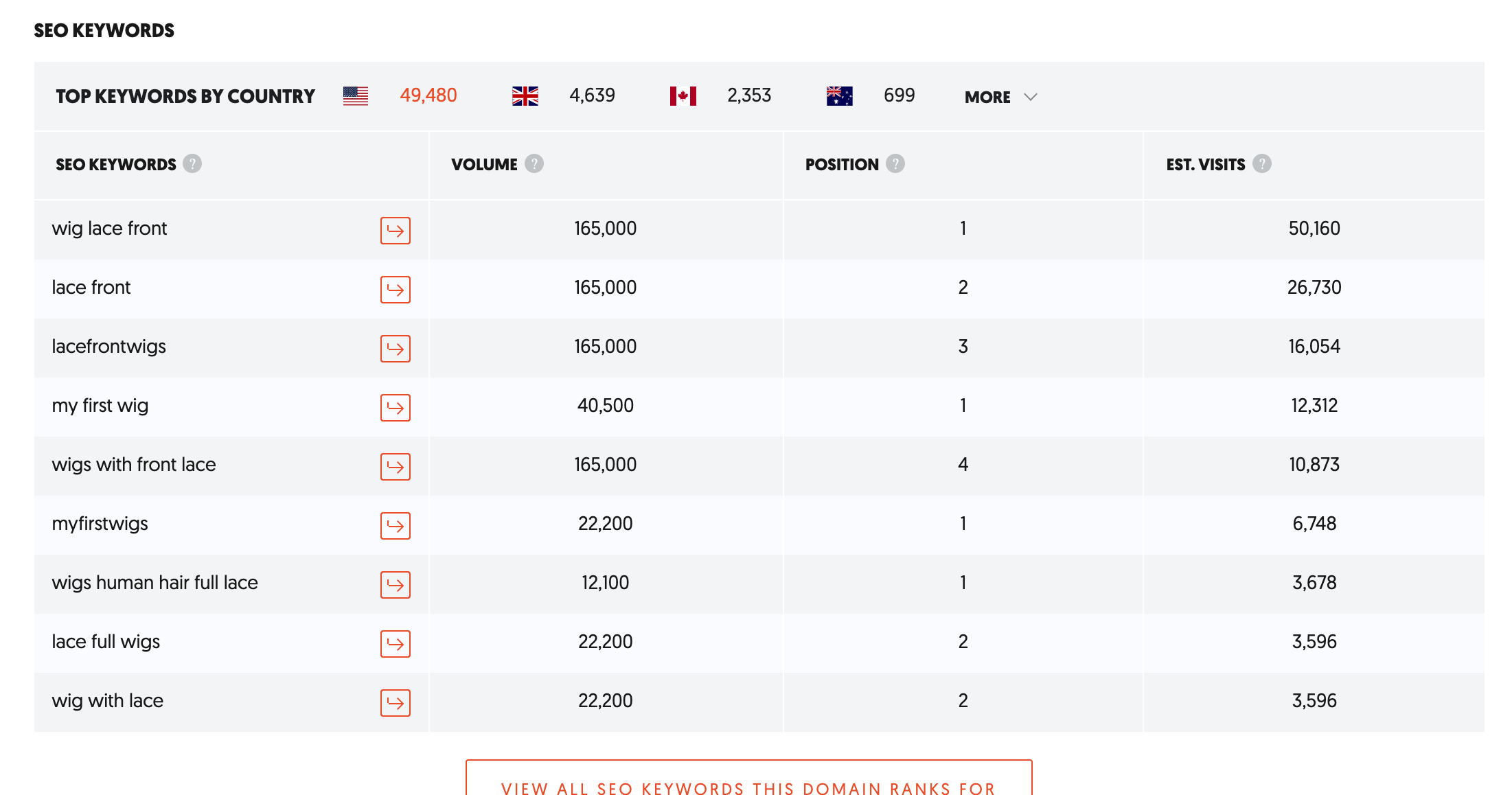Click the POSITION column header
The height and width of the screenshot is (795, 1512).
click(x=842, y=165)
